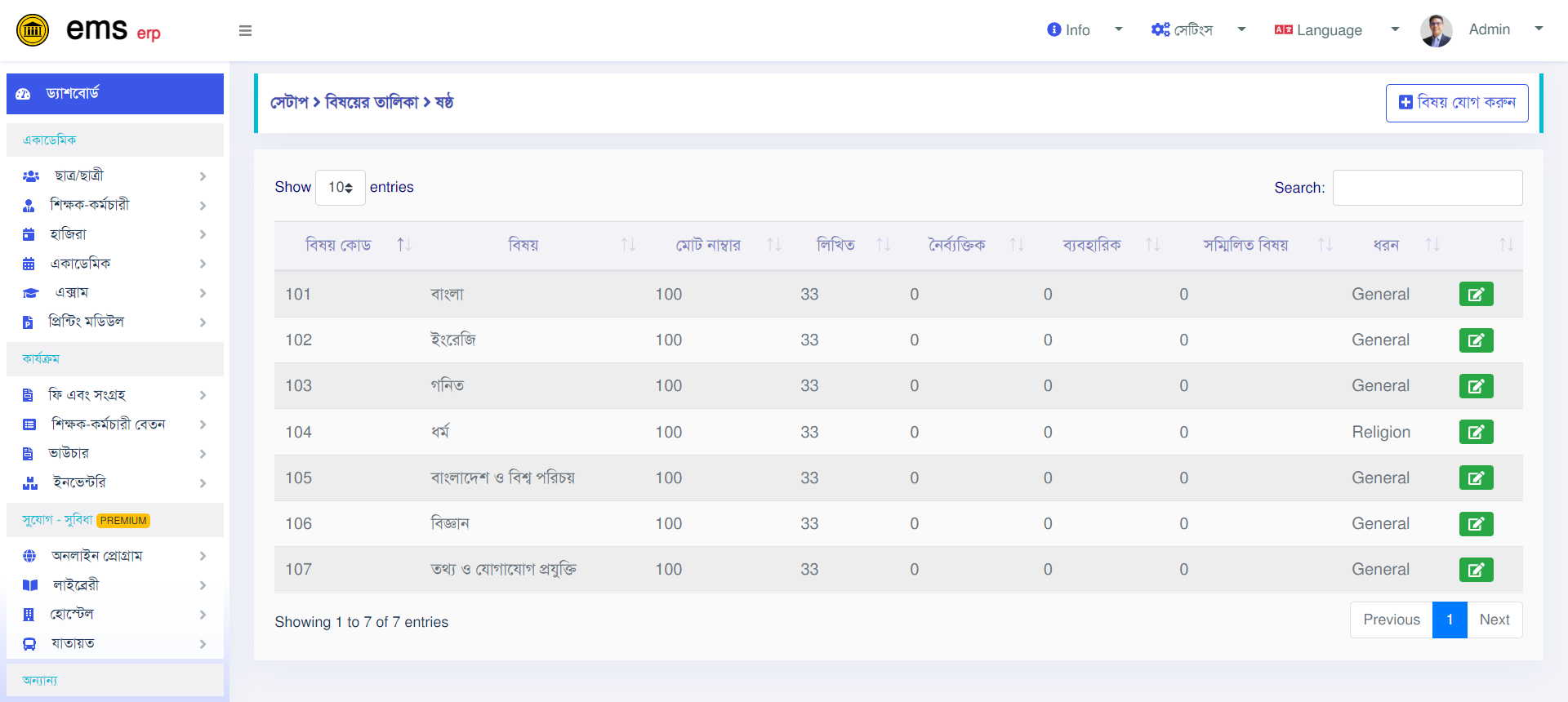The width and height of the screenshot is (1568, 702).
Task: Click the বিষয় যোগ করুন button
Action: [1457, 103]
